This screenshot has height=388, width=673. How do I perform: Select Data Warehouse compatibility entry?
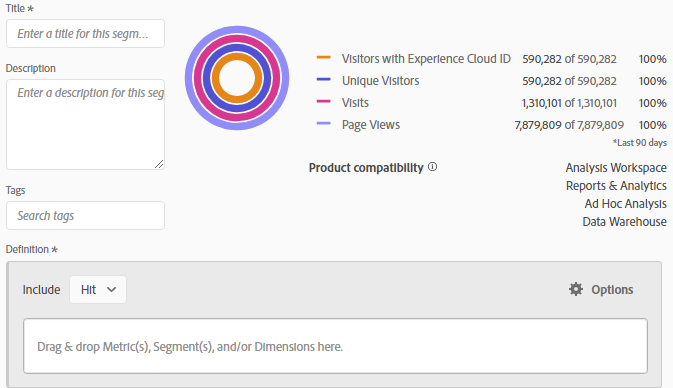[624, 221]
